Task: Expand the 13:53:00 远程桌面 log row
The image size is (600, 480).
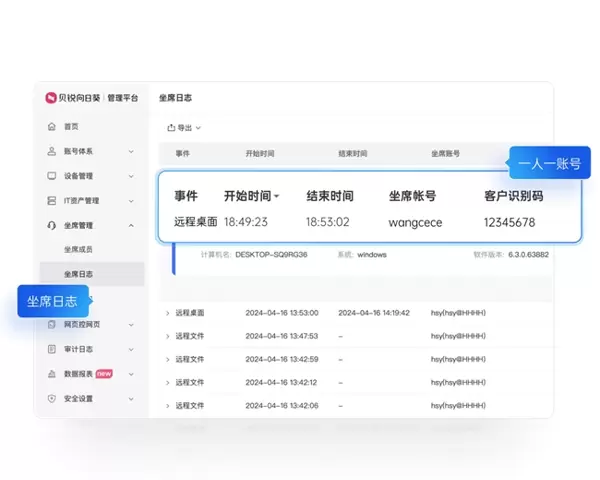Action: (167, 313)
